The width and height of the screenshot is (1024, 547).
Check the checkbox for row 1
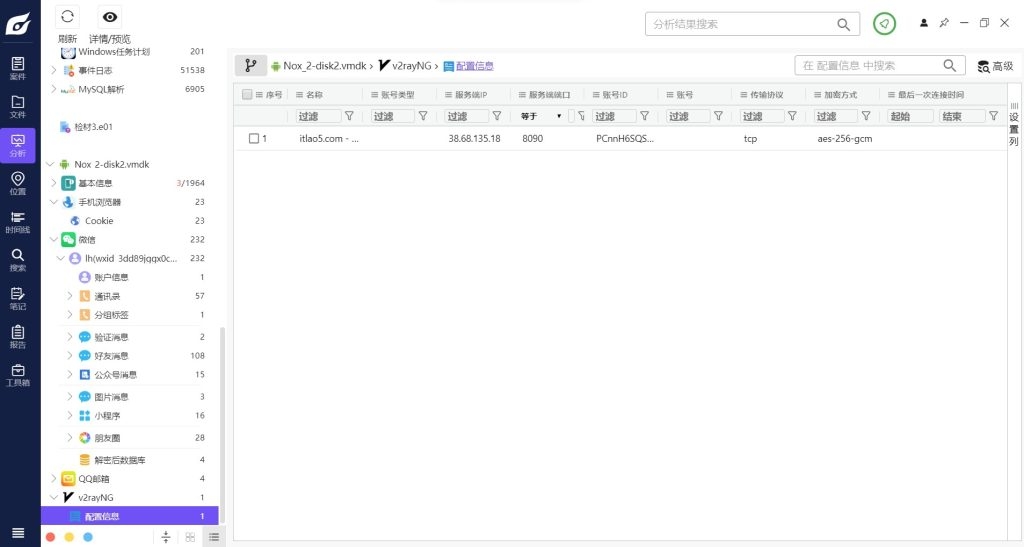[x=254, y=139]
